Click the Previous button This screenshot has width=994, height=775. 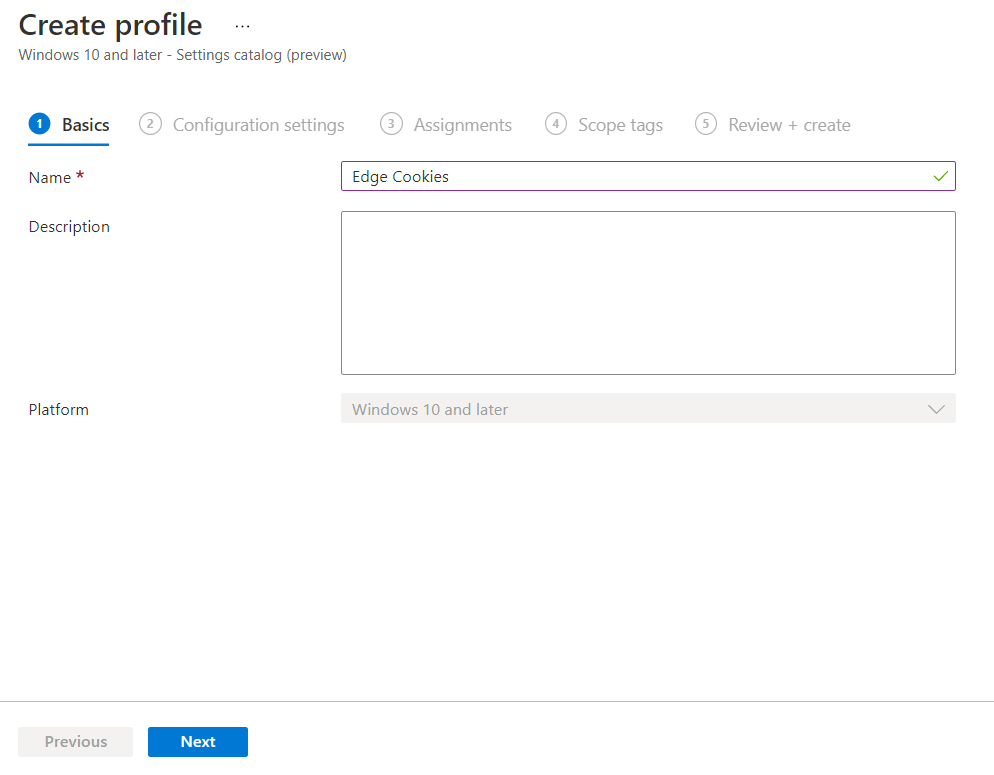coord(75,741)
